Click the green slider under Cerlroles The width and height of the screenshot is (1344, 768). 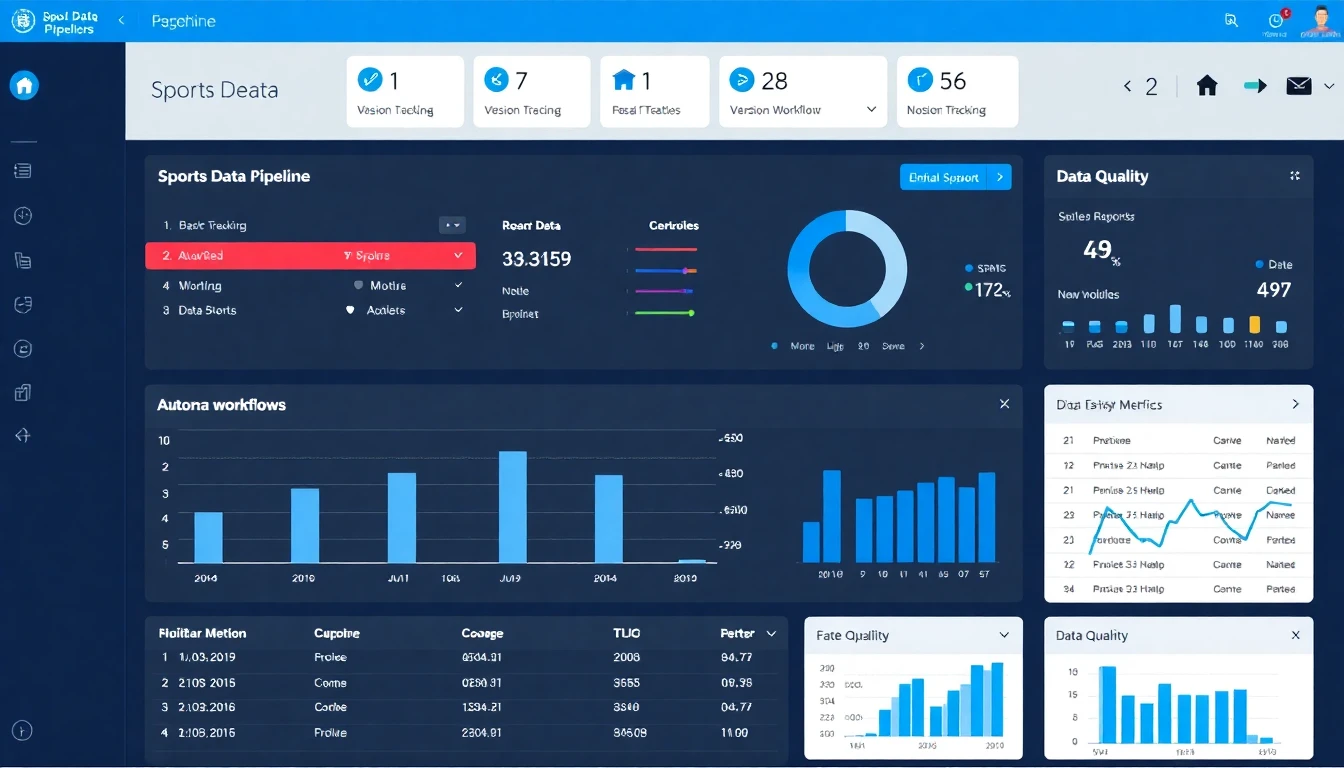[664, 313]
